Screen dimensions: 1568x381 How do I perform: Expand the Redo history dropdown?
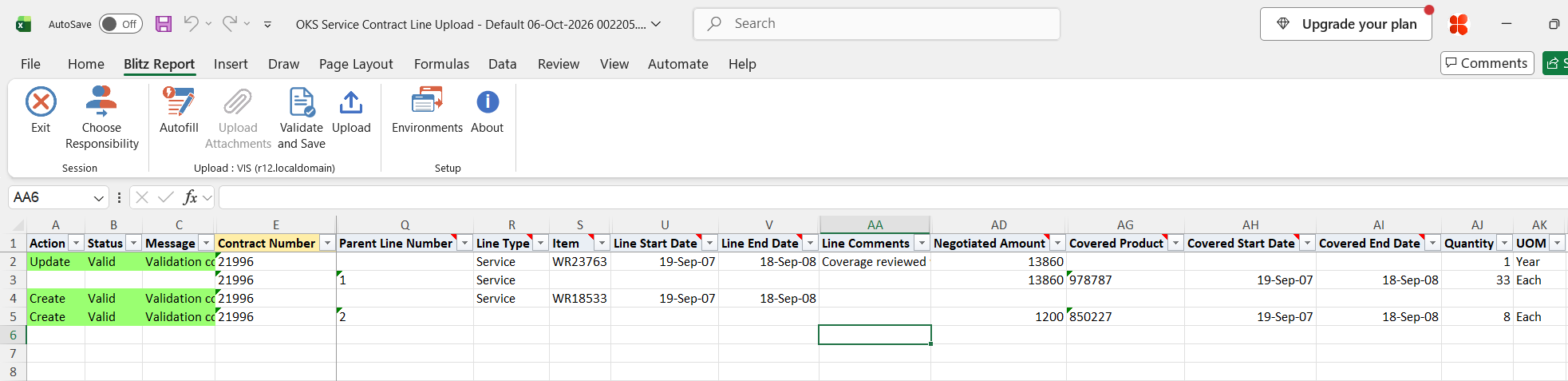click(247, 24)
